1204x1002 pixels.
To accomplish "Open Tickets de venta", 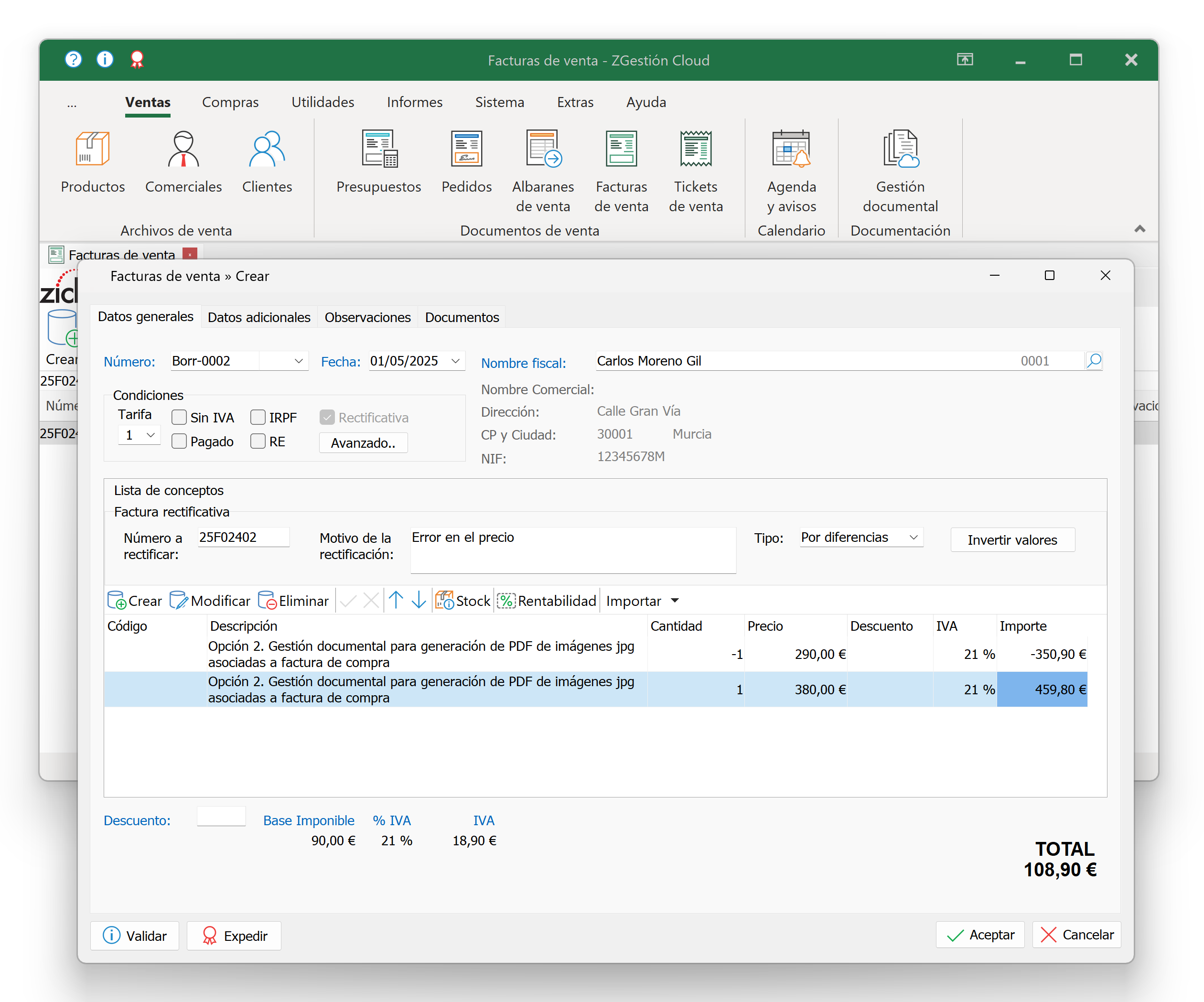I will tap(696, 172).
